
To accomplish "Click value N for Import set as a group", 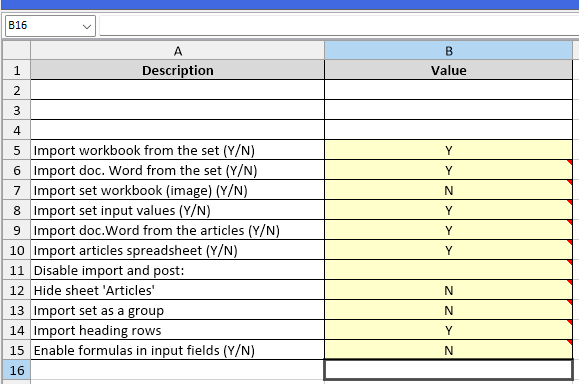I will click(448, 310).
